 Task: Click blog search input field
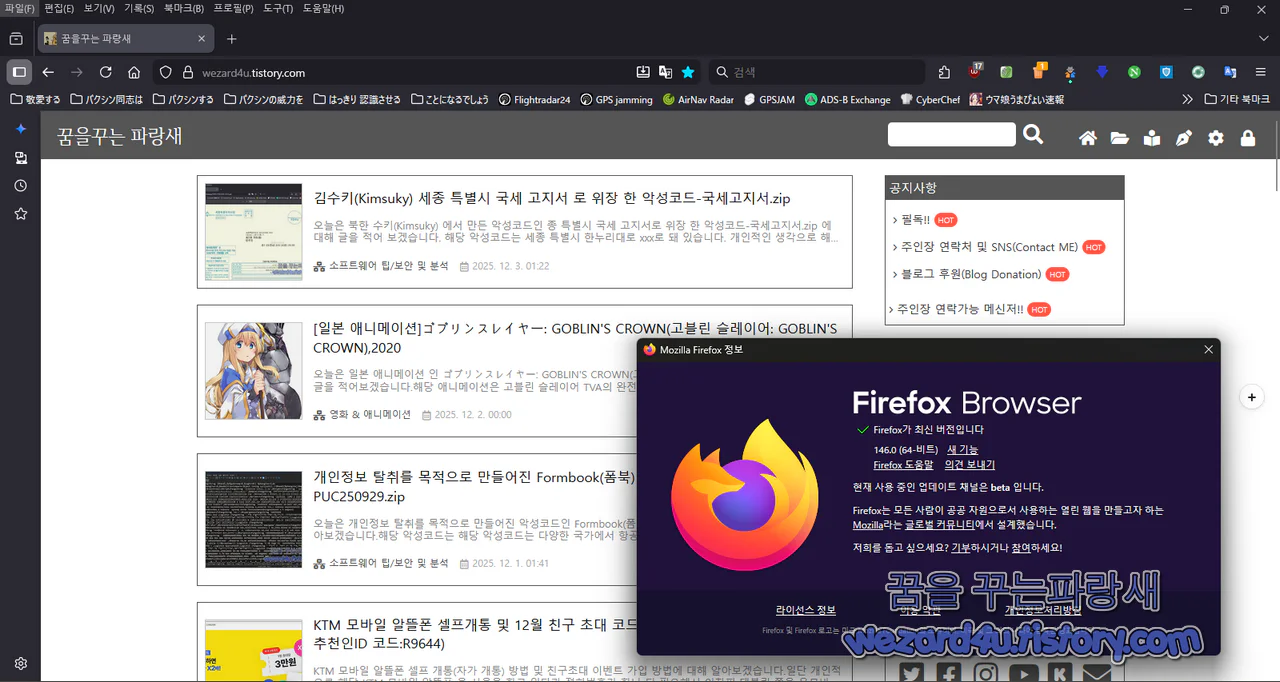[951, 135]
